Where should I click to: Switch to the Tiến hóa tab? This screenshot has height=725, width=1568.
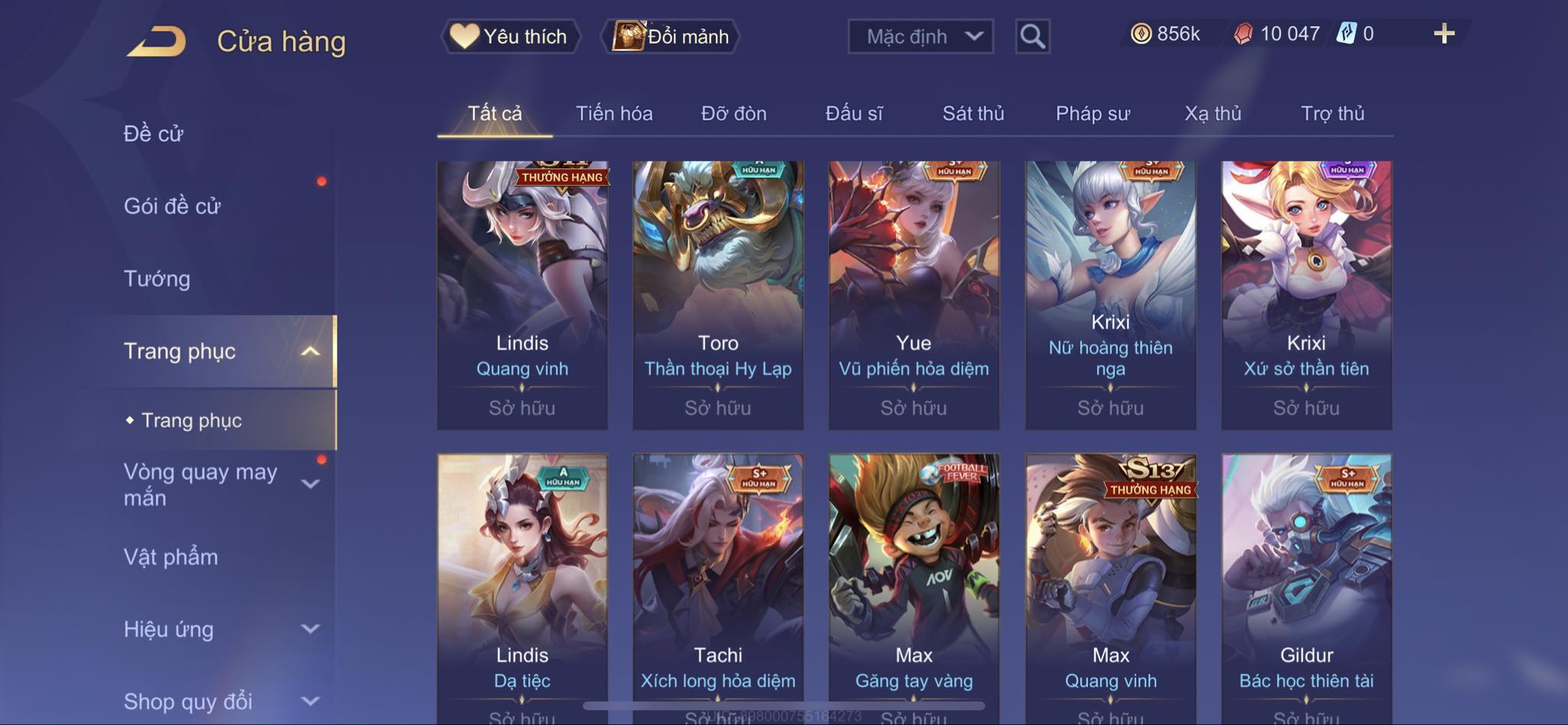614,113
